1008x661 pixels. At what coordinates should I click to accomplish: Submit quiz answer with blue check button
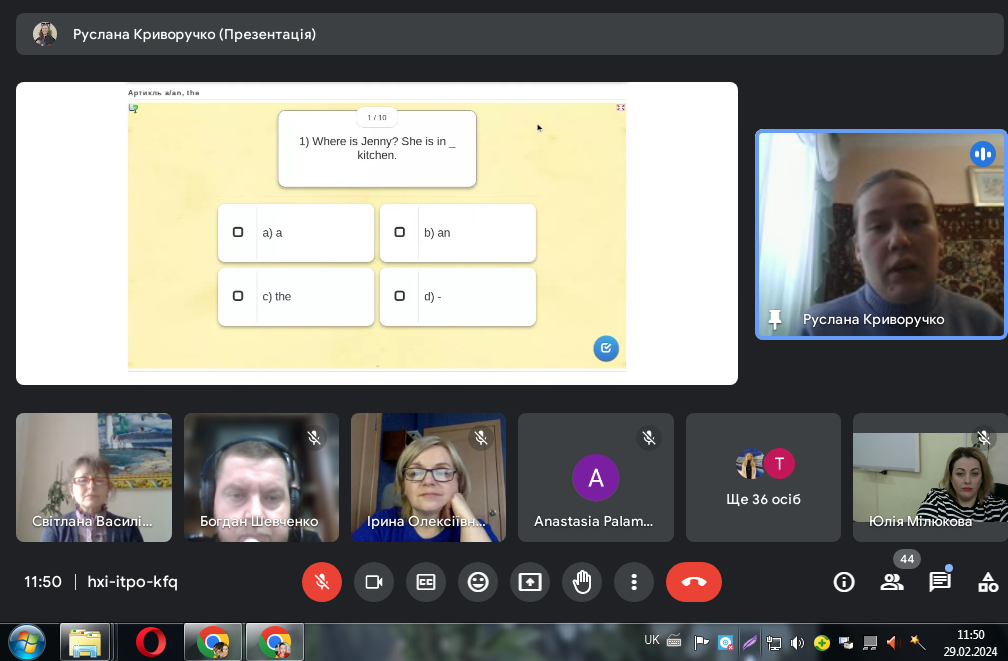(606, 348)
